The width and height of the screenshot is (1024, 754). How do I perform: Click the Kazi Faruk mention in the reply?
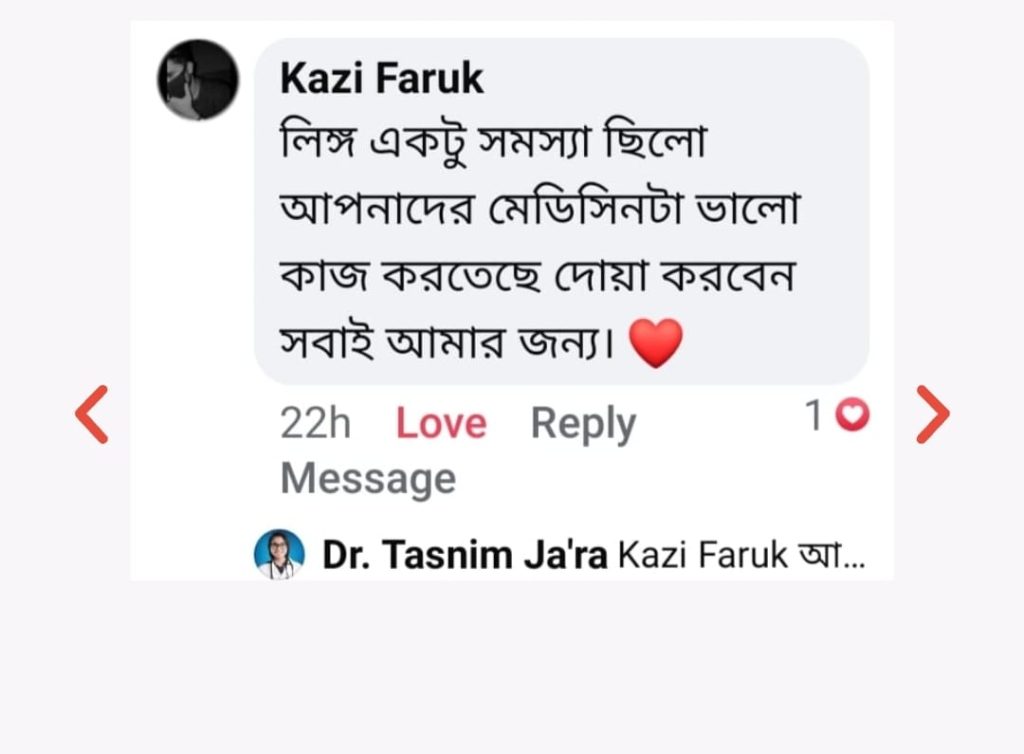pos(703,556)
